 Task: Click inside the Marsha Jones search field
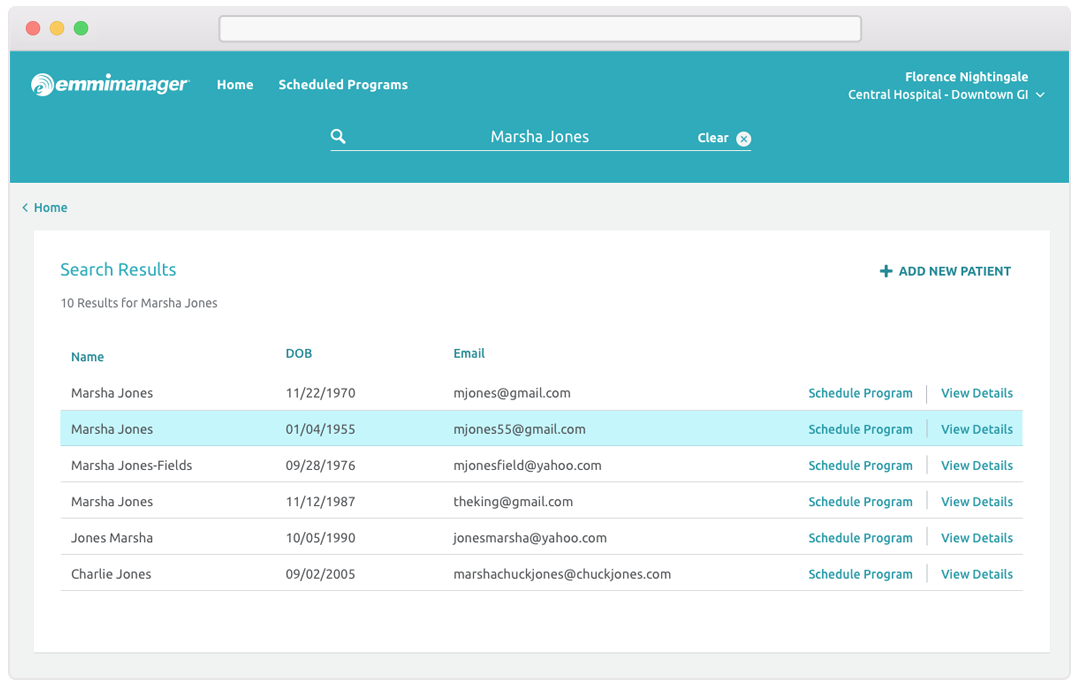coord(539,137)
